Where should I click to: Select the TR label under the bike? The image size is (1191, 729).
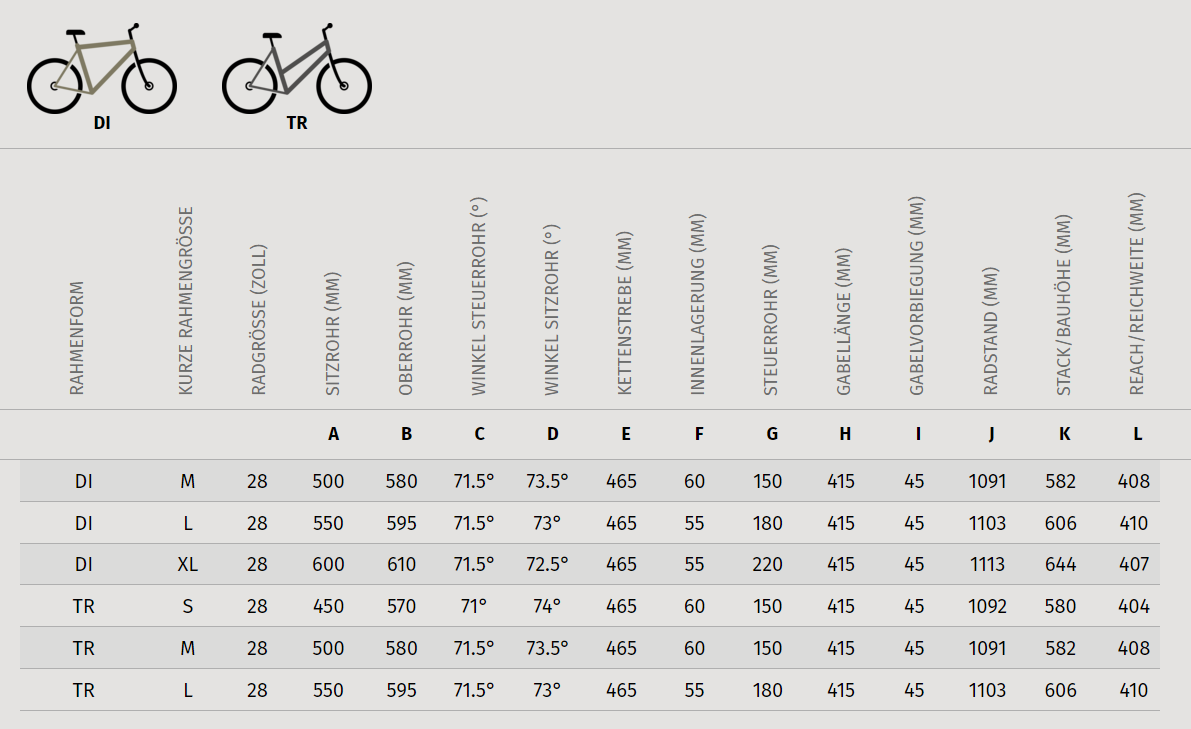click(x=297, y=123)
